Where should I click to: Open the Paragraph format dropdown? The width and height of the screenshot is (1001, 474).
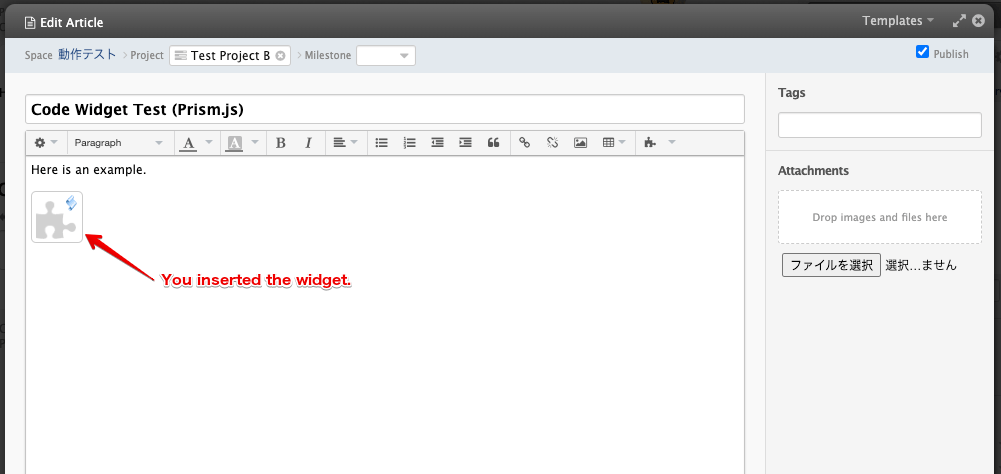tap(118, 143)
